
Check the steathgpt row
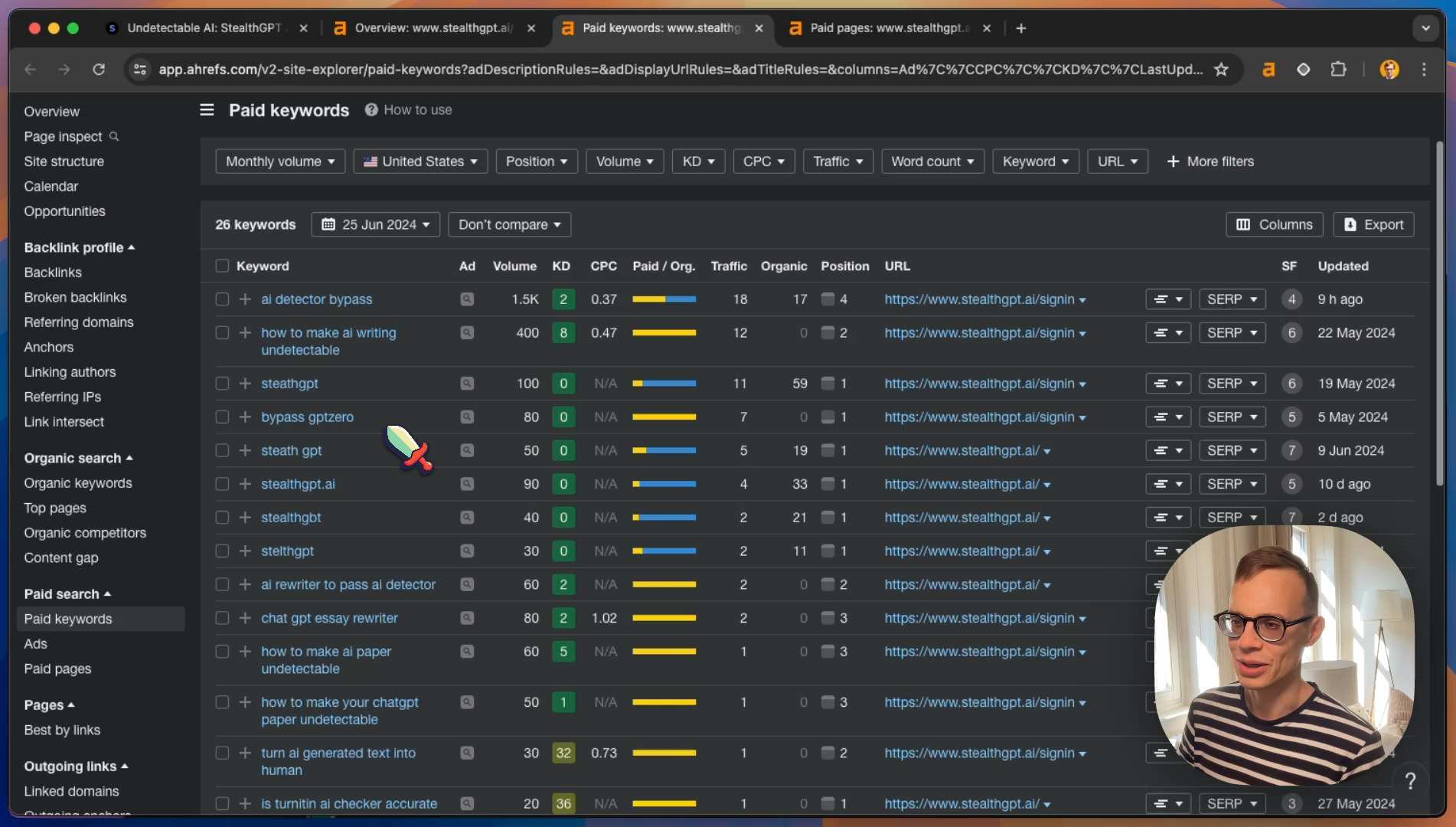coord(222,384)
